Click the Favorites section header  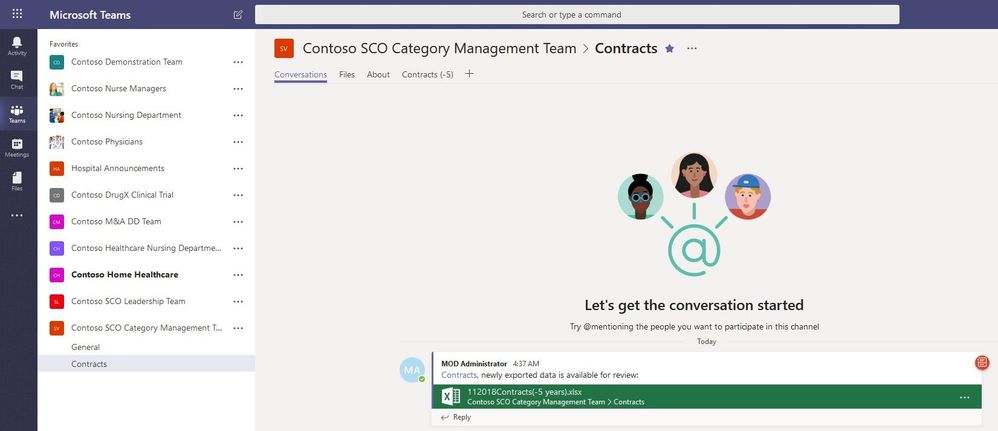pos(64,44)
